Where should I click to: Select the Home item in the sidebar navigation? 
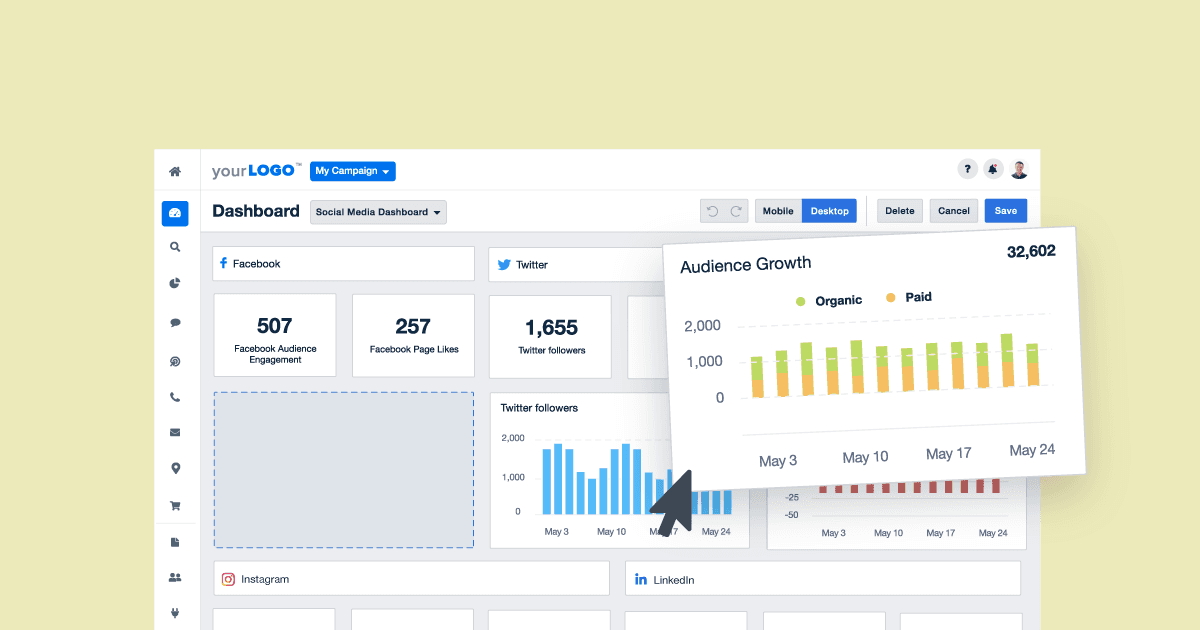coord(175,170)
